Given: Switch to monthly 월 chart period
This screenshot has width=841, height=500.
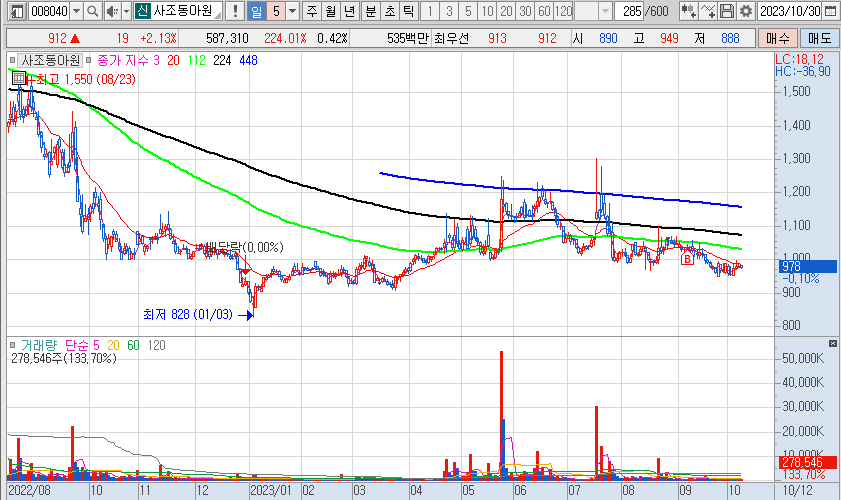Looking at the screenshot, I should point(331,11).
